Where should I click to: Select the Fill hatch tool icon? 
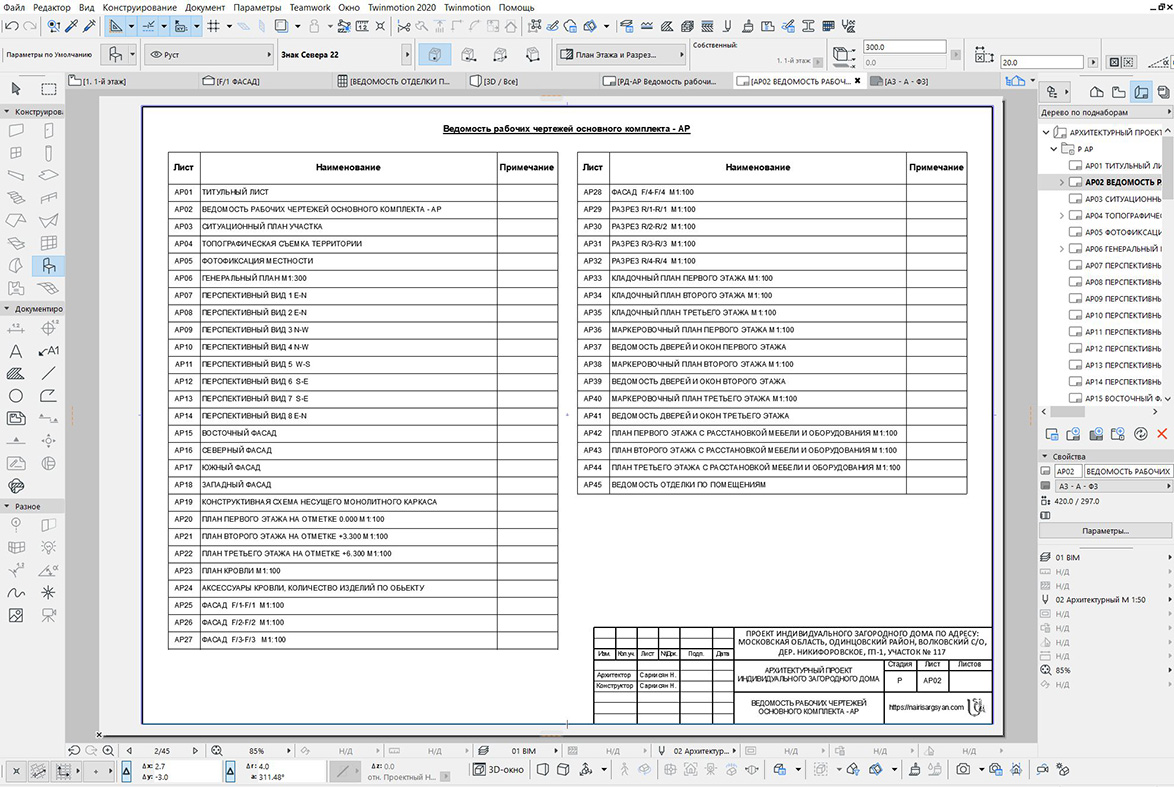click(16, 373)
